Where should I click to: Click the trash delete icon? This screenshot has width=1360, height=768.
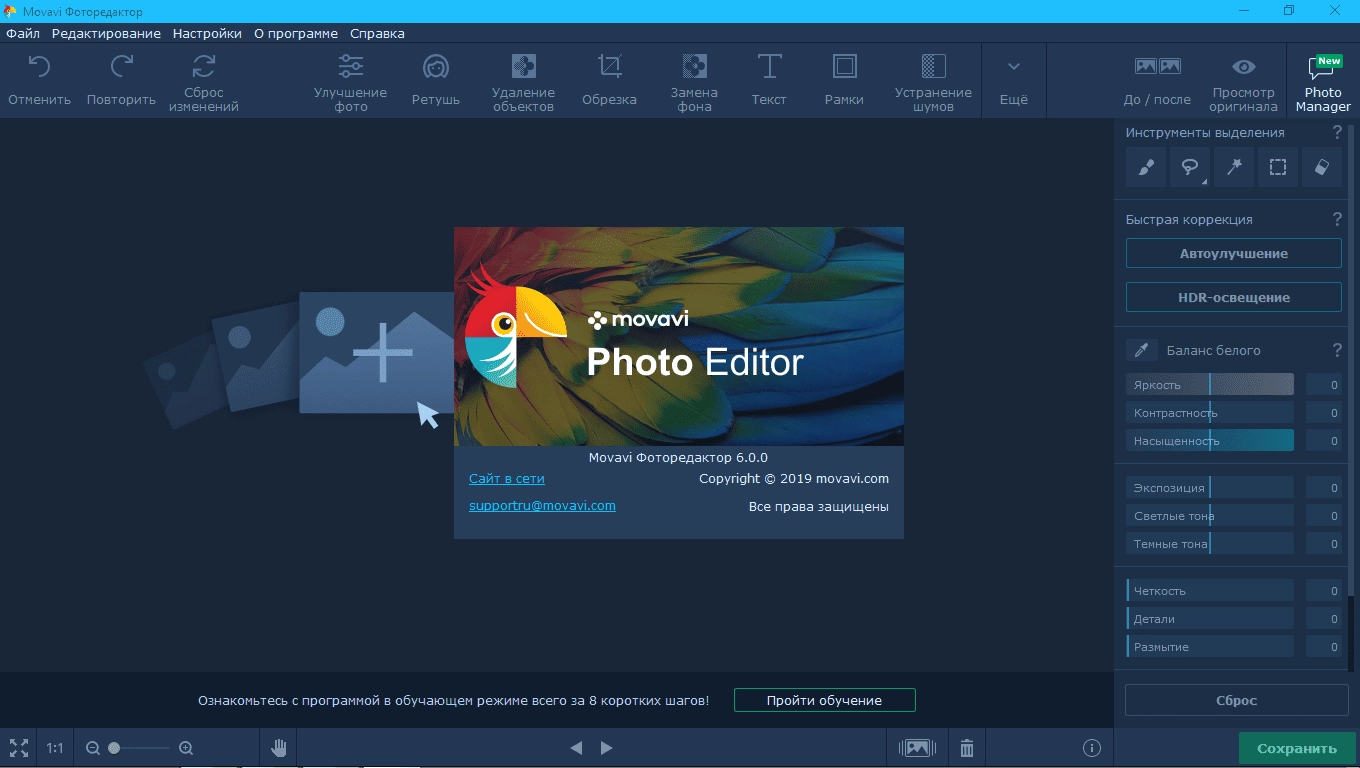click(967, 748)
